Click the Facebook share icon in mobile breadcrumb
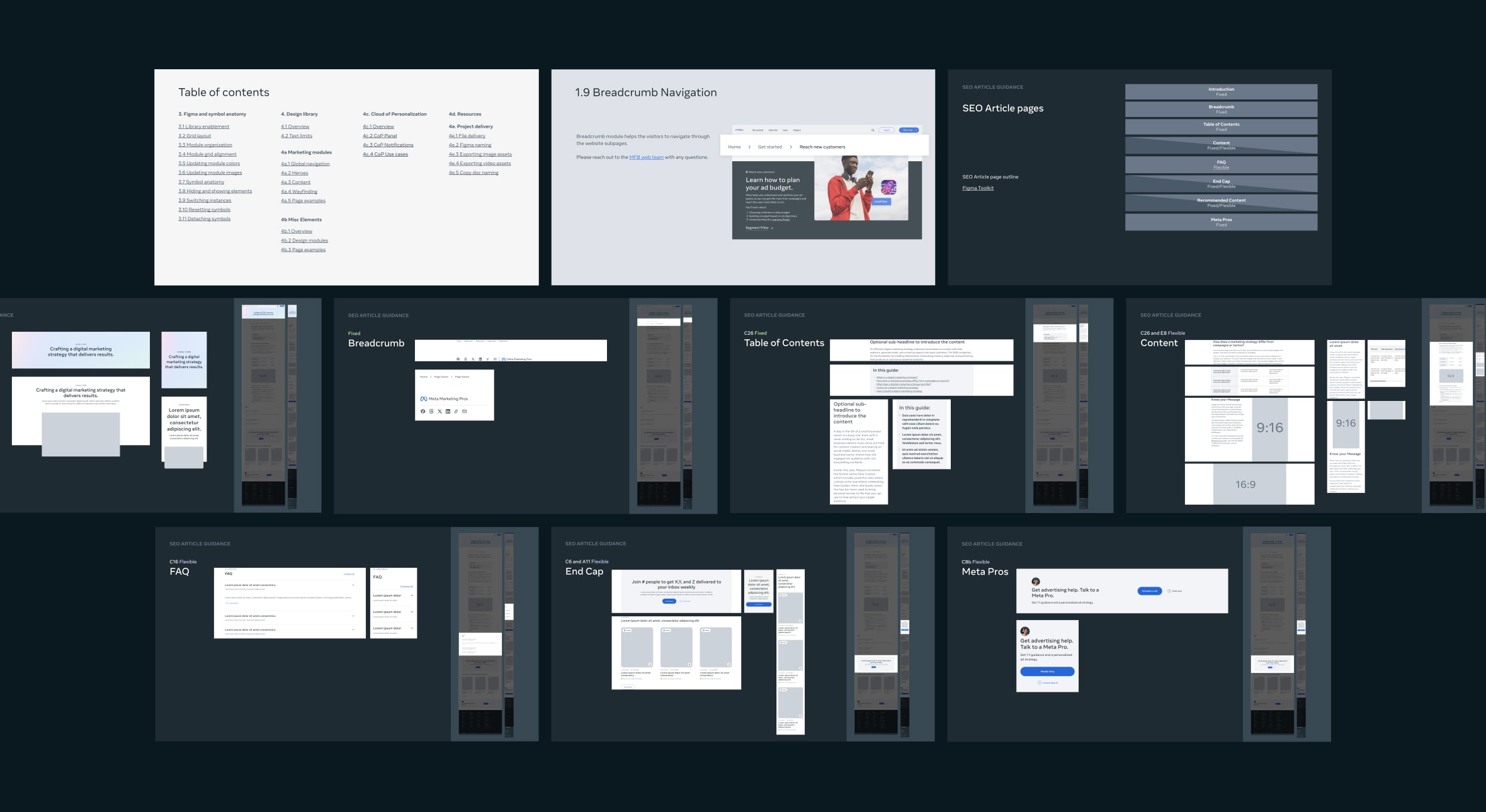The height and width of the screenshot is (812, 1486). click(423, 411)
